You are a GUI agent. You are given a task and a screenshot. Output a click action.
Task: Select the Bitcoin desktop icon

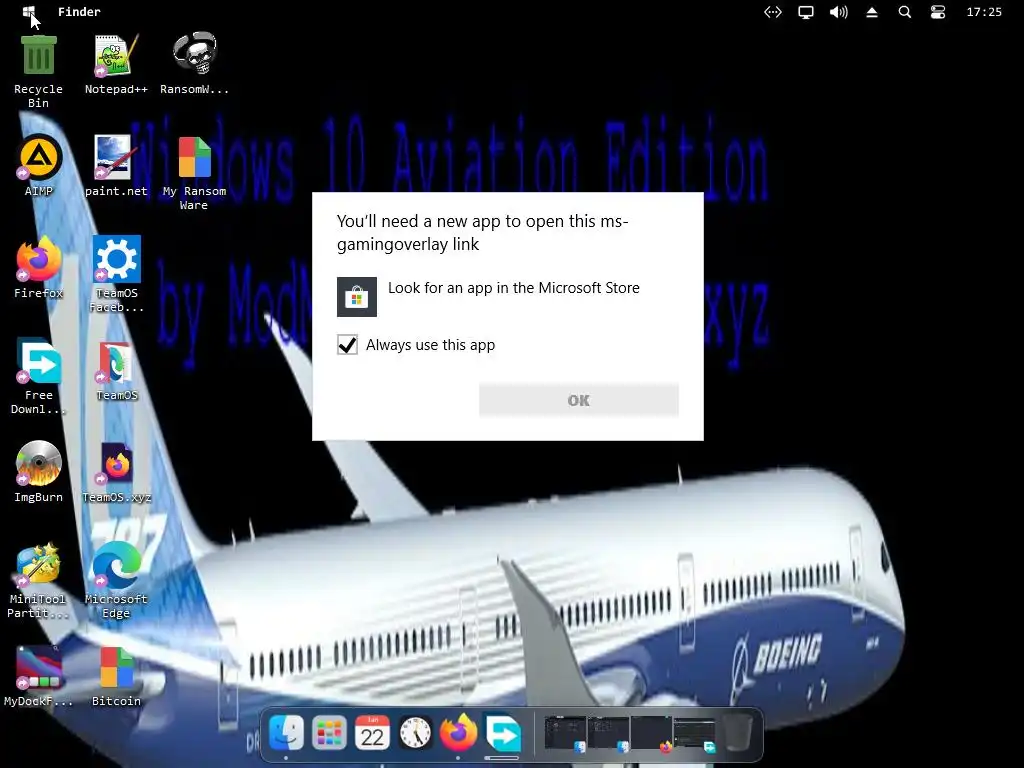tap(116, 667)
